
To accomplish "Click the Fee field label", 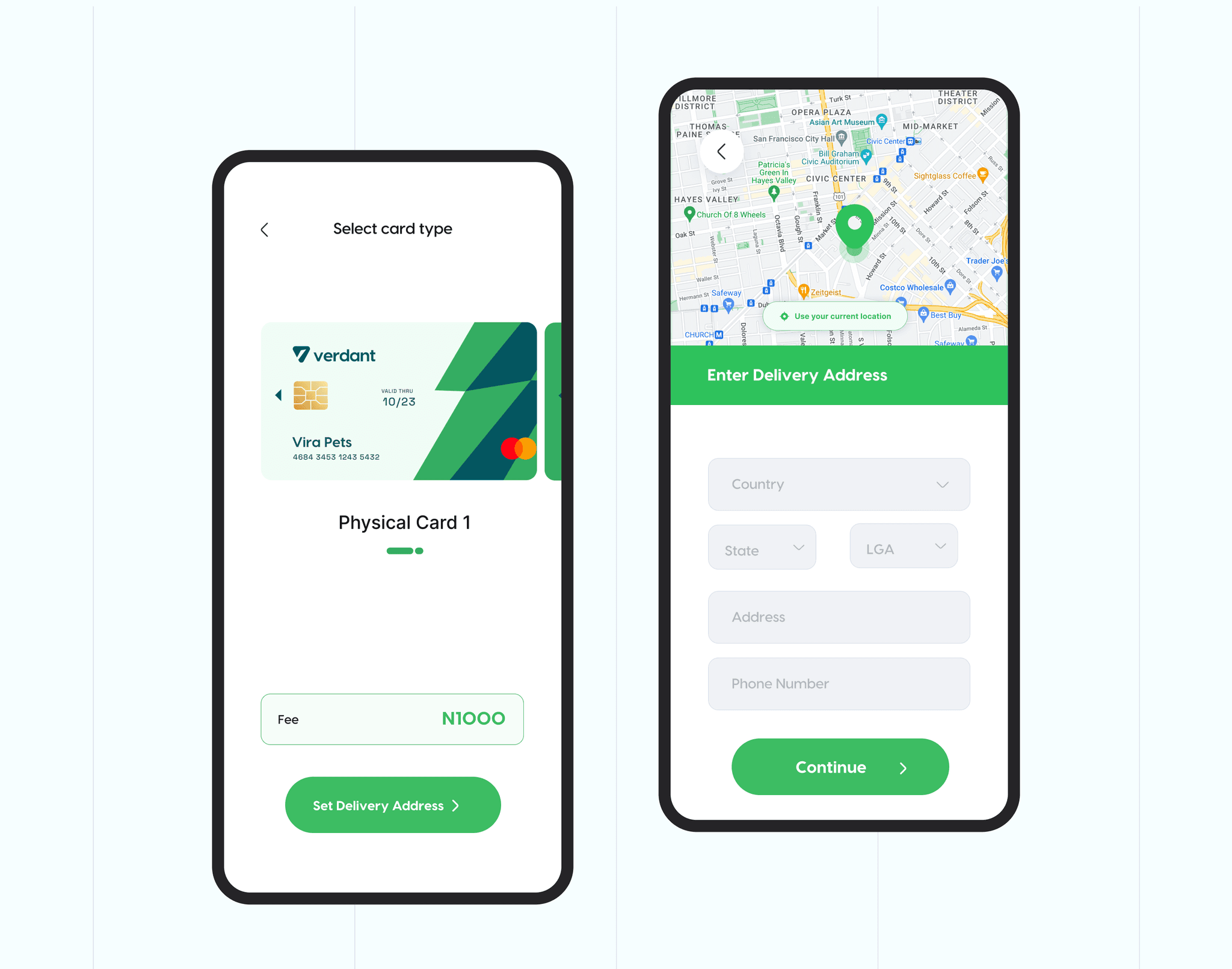I will point(289,718).
